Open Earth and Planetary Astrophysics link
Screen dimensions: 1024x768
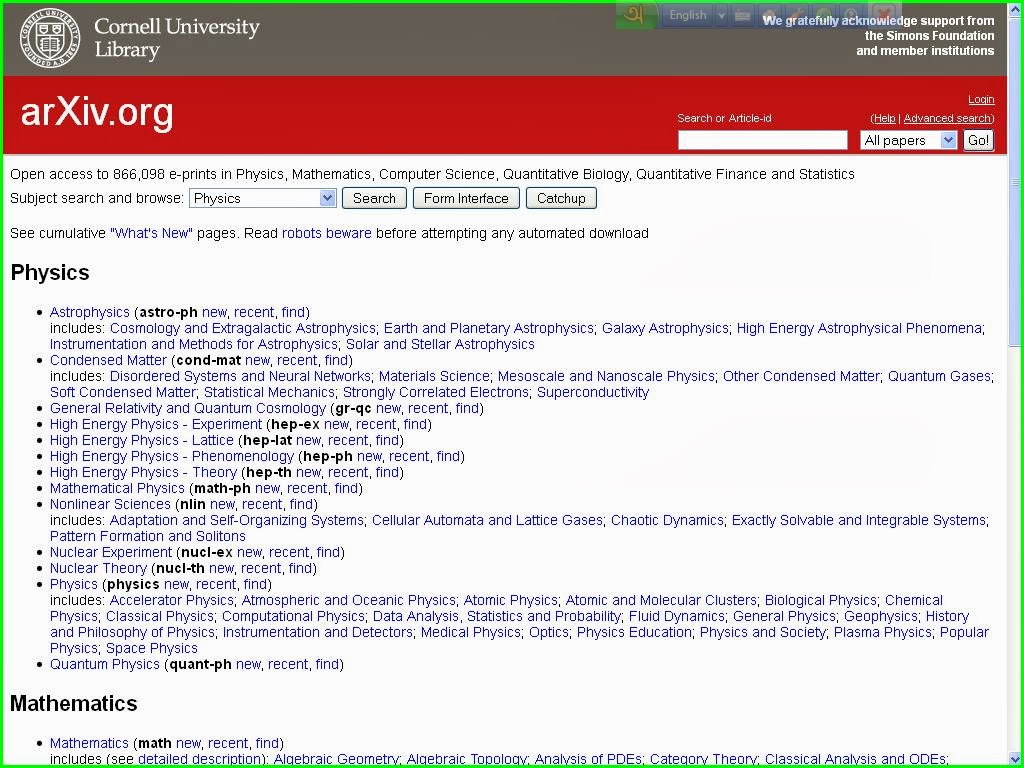point(488,328)
